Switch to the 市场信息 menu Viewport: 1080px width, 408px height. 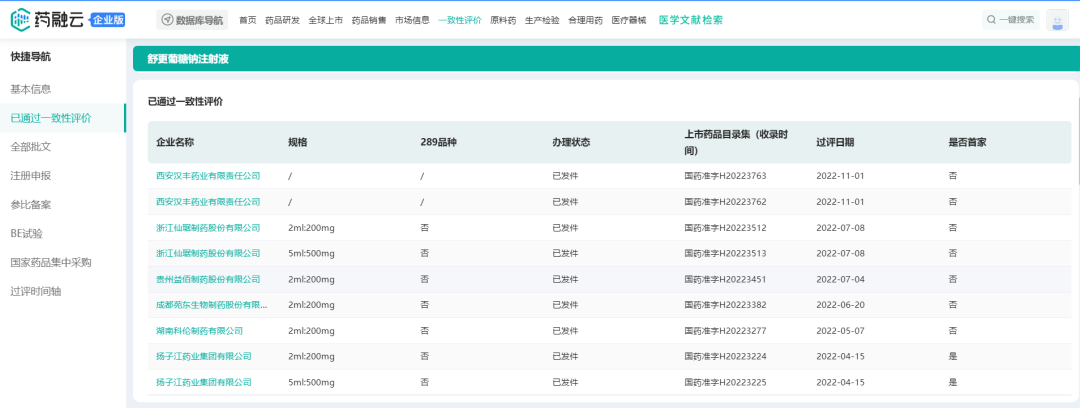[x=412, y=20]
